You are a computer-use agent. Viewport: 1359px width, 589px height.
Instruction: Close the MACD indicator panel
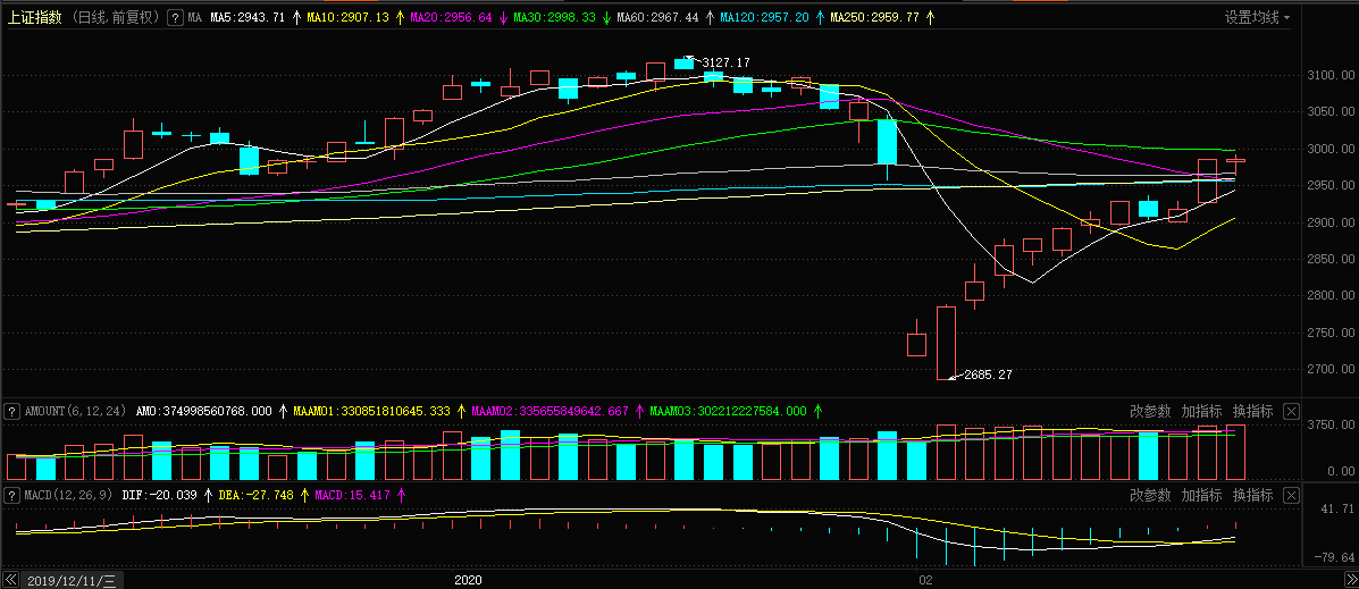point(1291,495)
